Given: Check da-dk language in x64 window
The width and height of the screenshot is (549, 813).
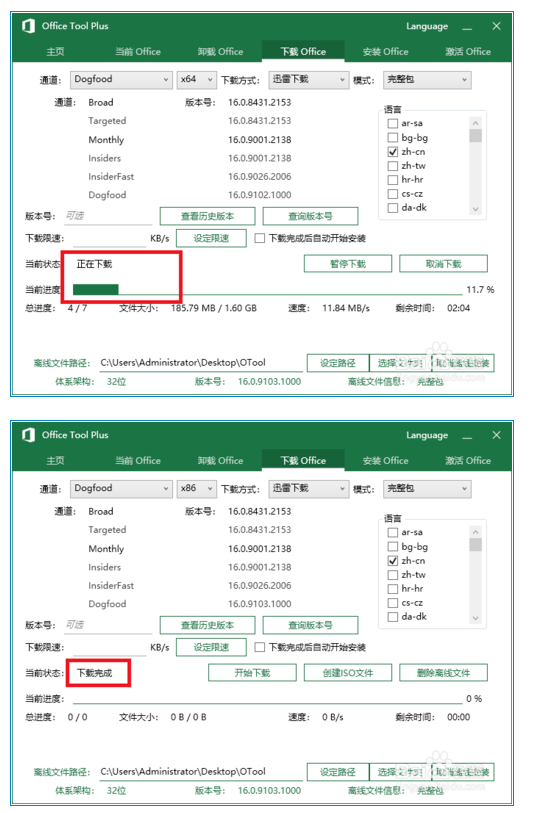Looking at the screenshot, I should click(393, 207).
